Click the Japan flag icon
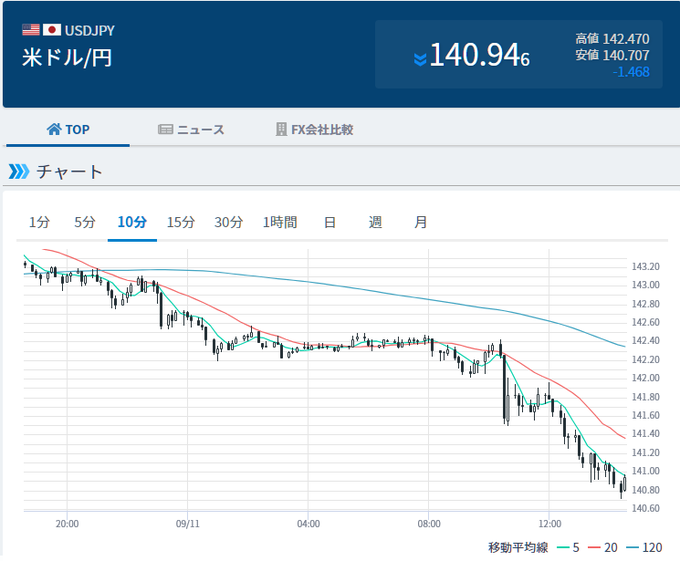The width and height of the screenshot is (680, 561). pos(52,30)
